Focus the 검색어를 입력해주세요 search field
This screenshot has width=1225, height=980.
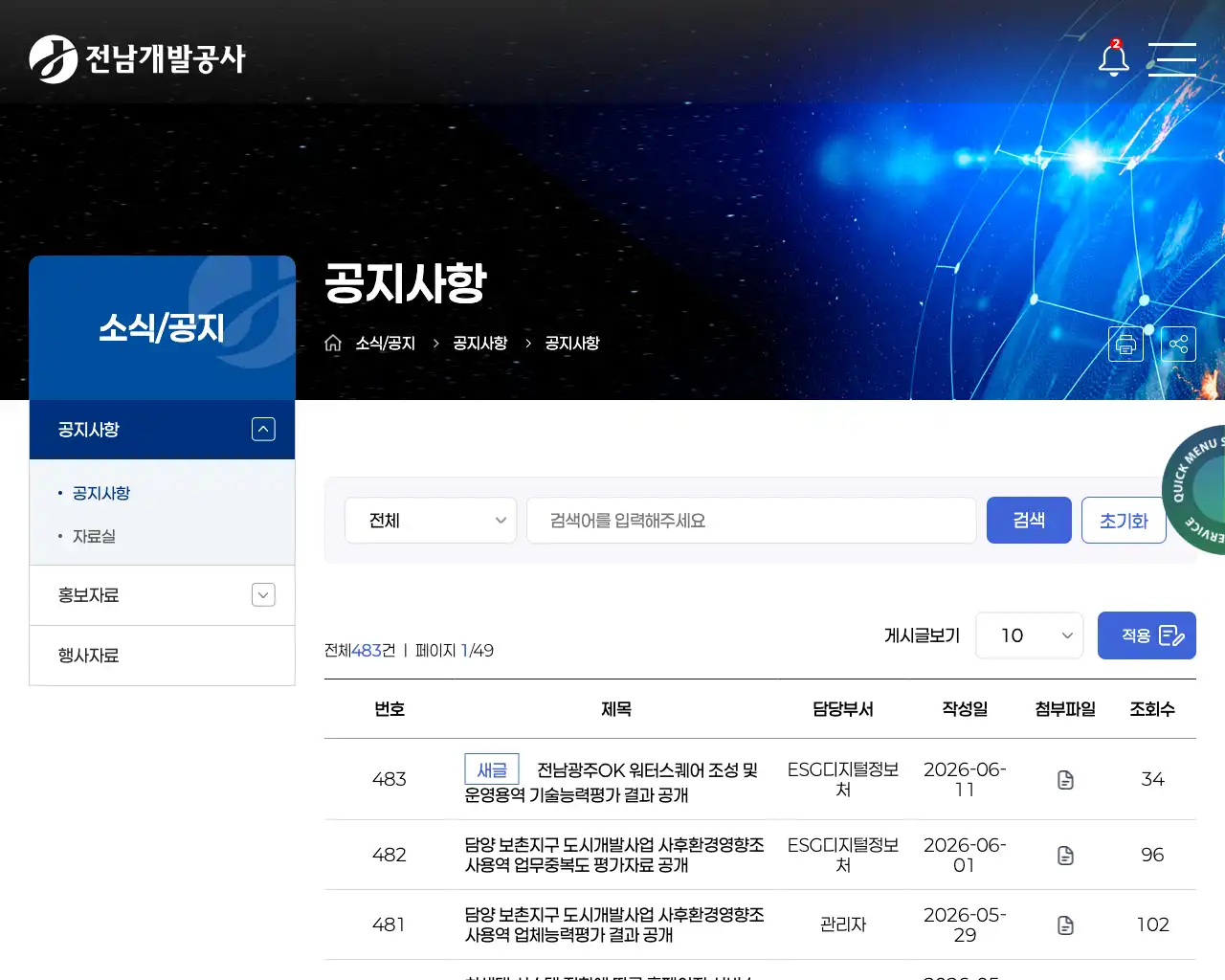pyautogui.click(x=751, y=521)
